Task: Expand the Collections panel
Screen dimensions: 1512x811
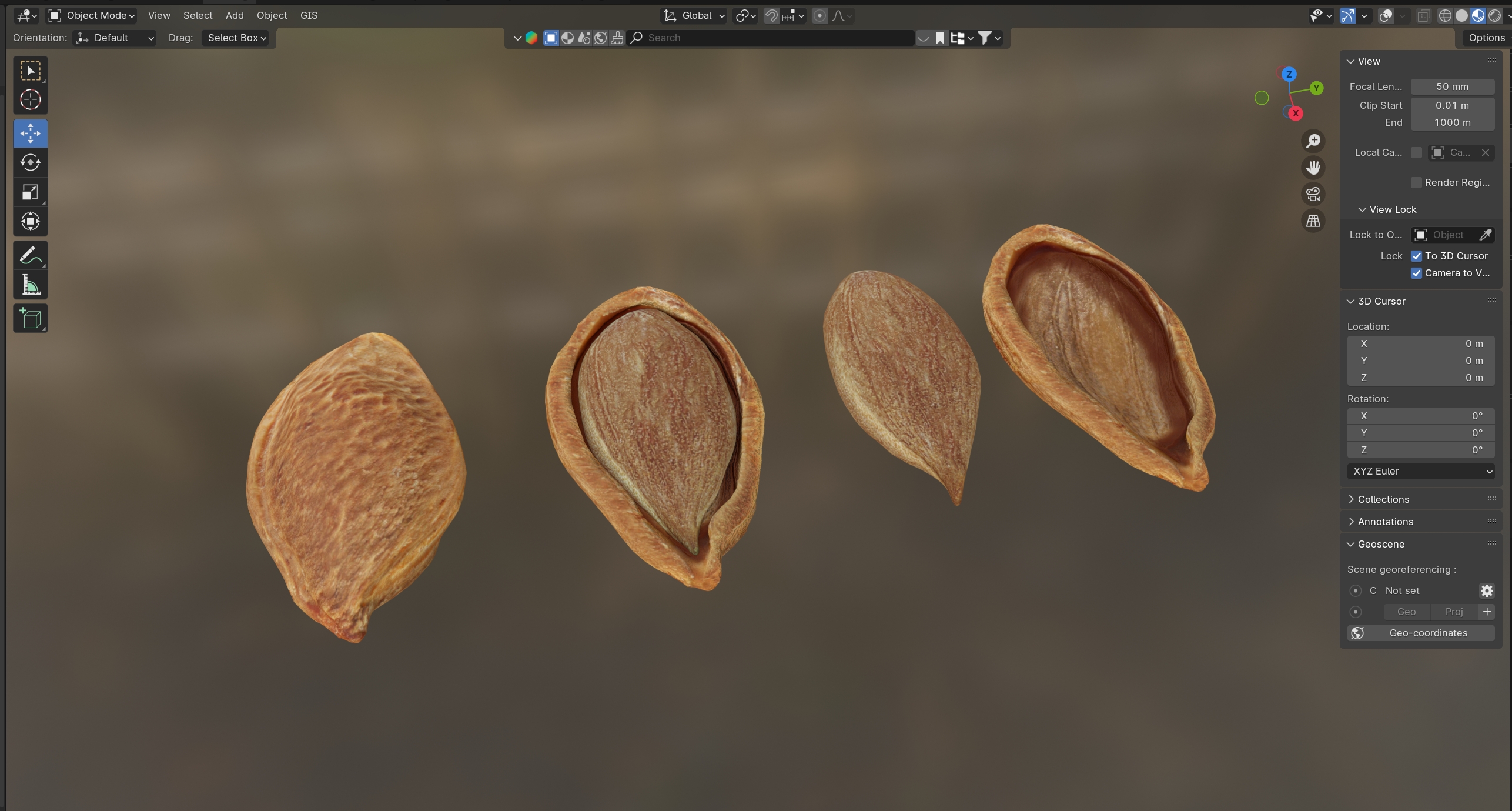Action: point(1383,499)
